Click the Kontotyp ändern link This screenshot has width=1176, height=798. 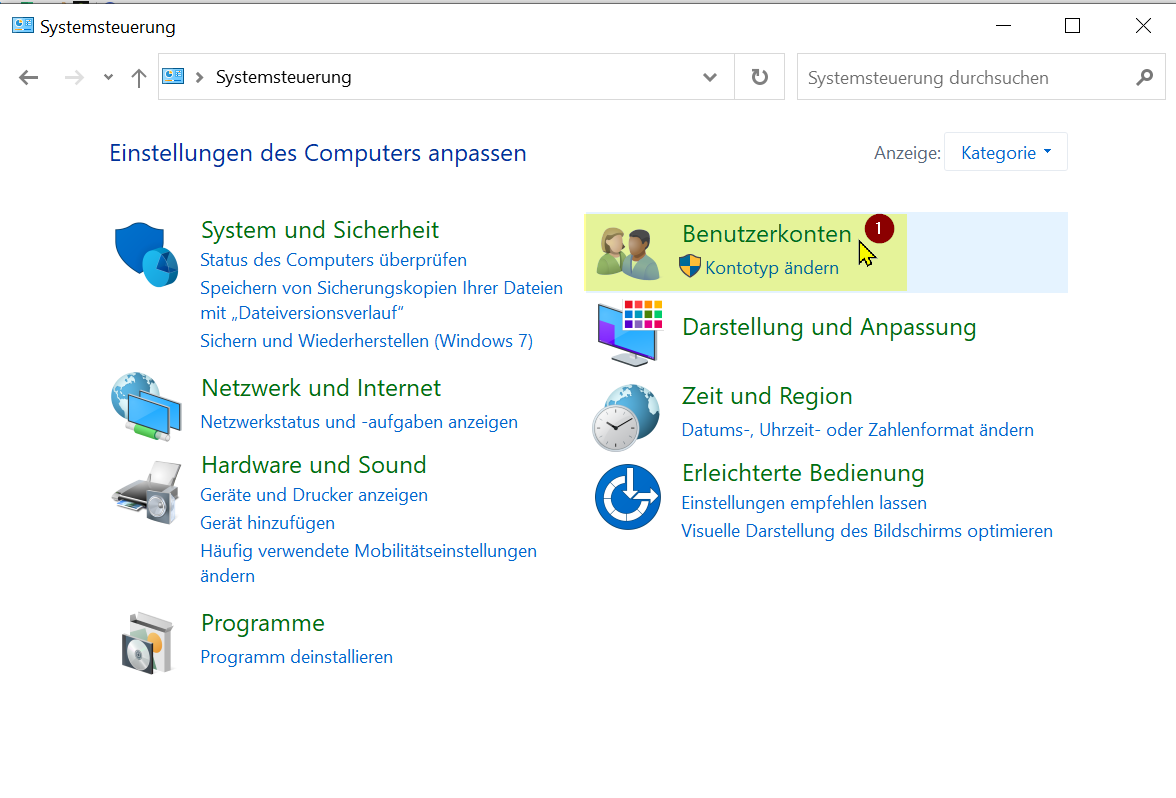[x=771, y=268]
